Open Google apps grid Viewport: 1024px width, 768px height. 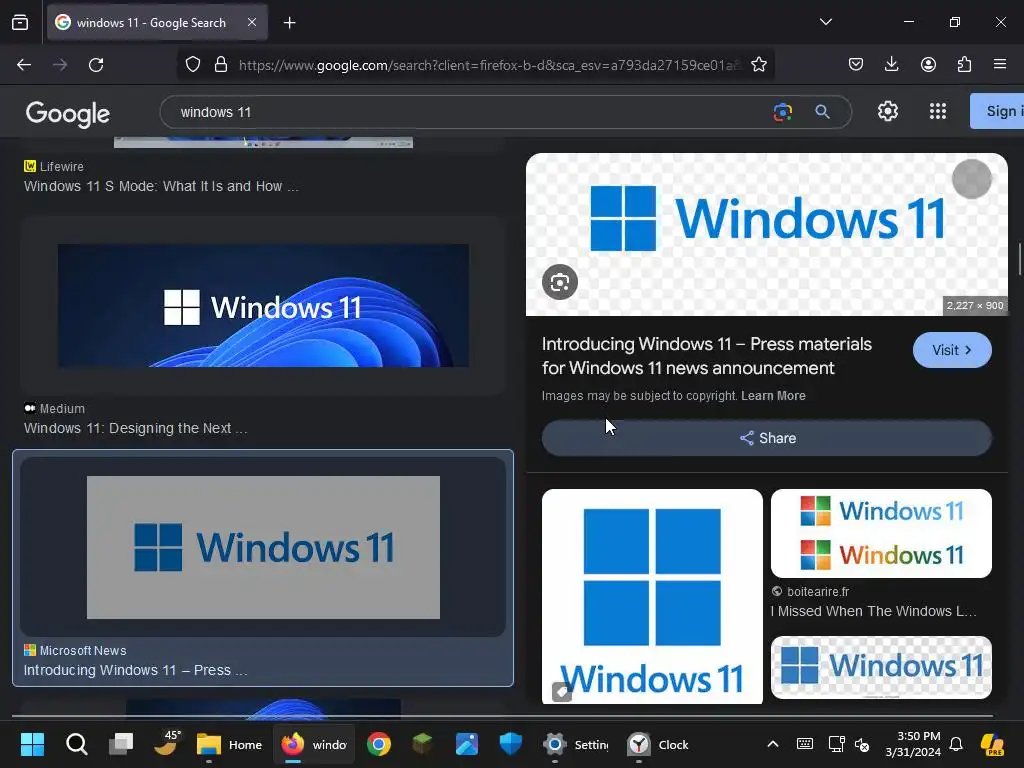pyautogui.click(x=938, y=112)
